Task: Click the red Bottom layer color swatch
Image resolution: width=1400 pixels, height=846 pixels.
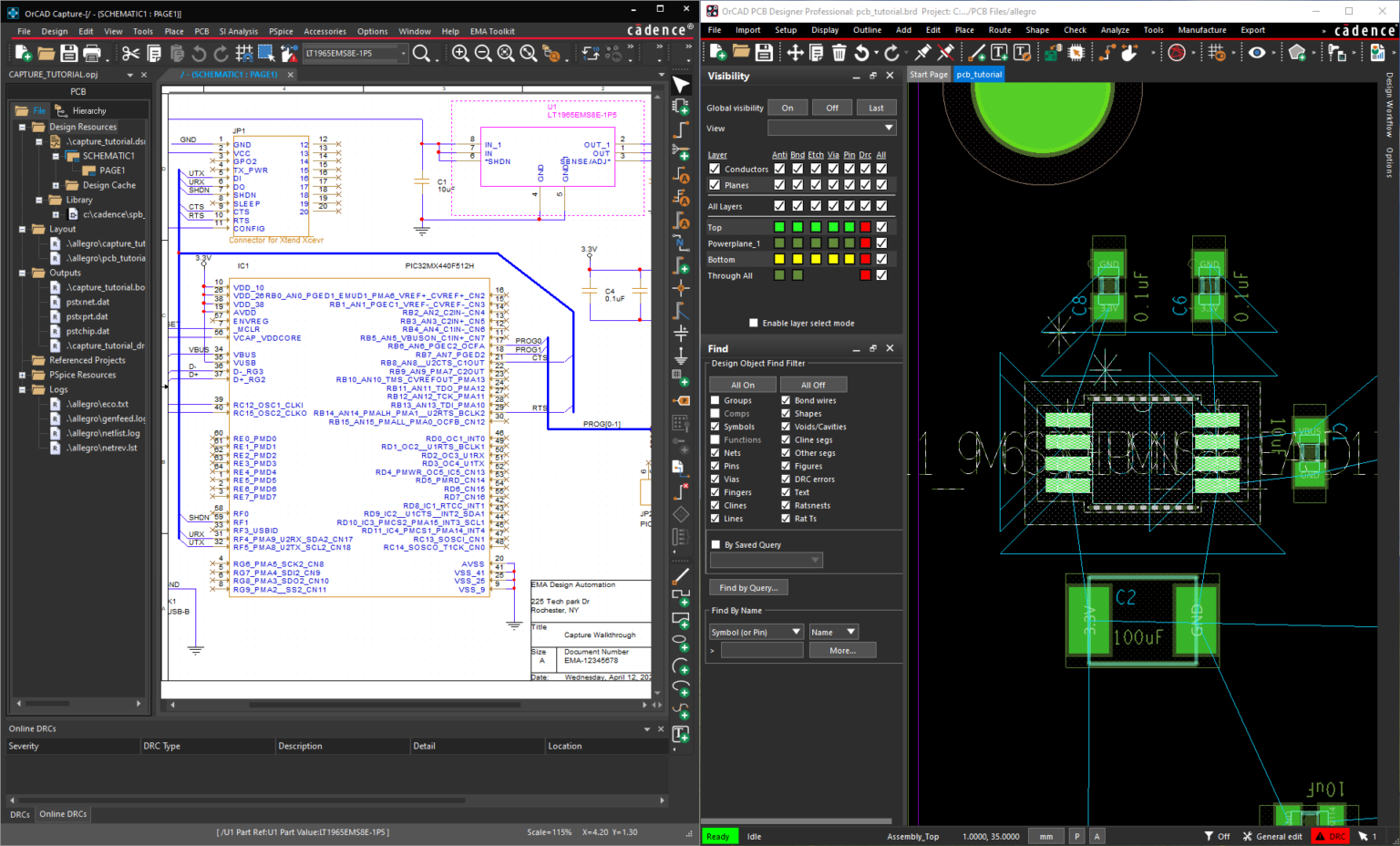Action: (x=864, y=259)
